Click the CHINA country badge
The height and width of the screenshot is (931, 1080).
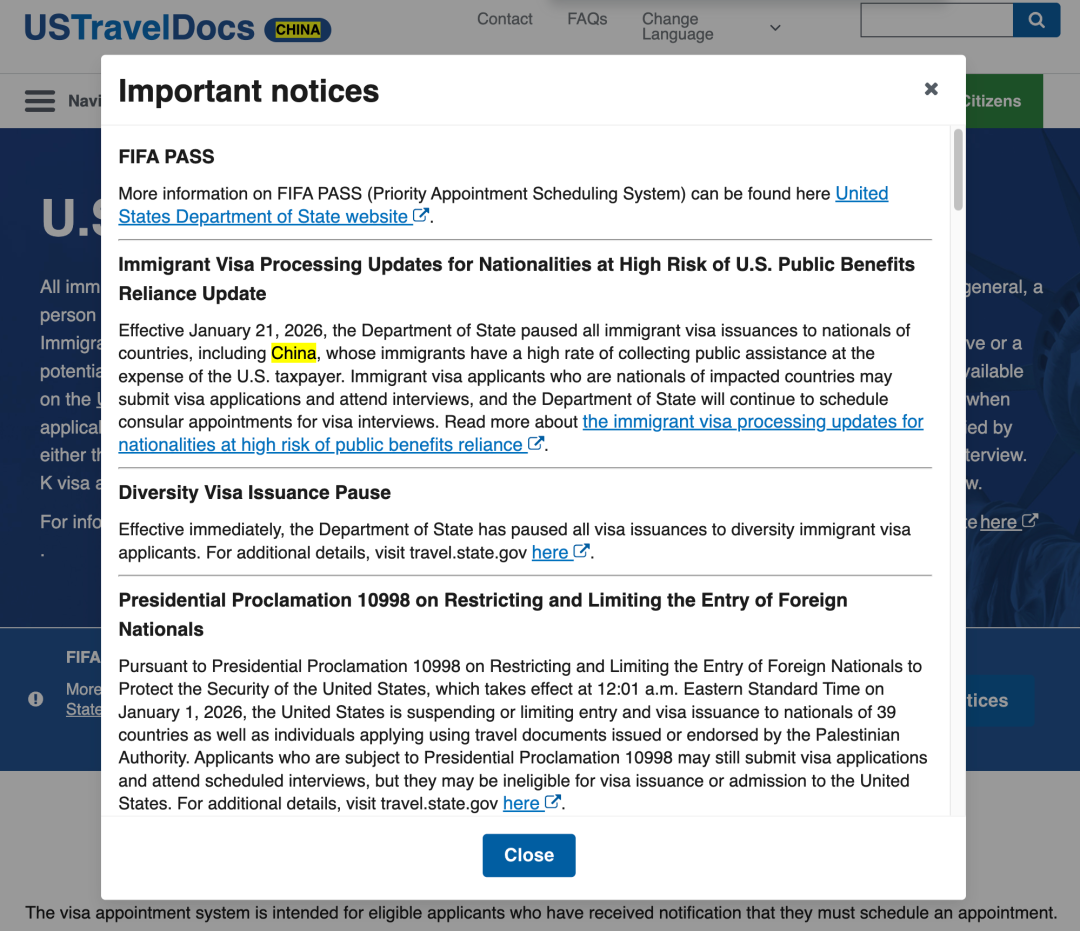point(298,30)
